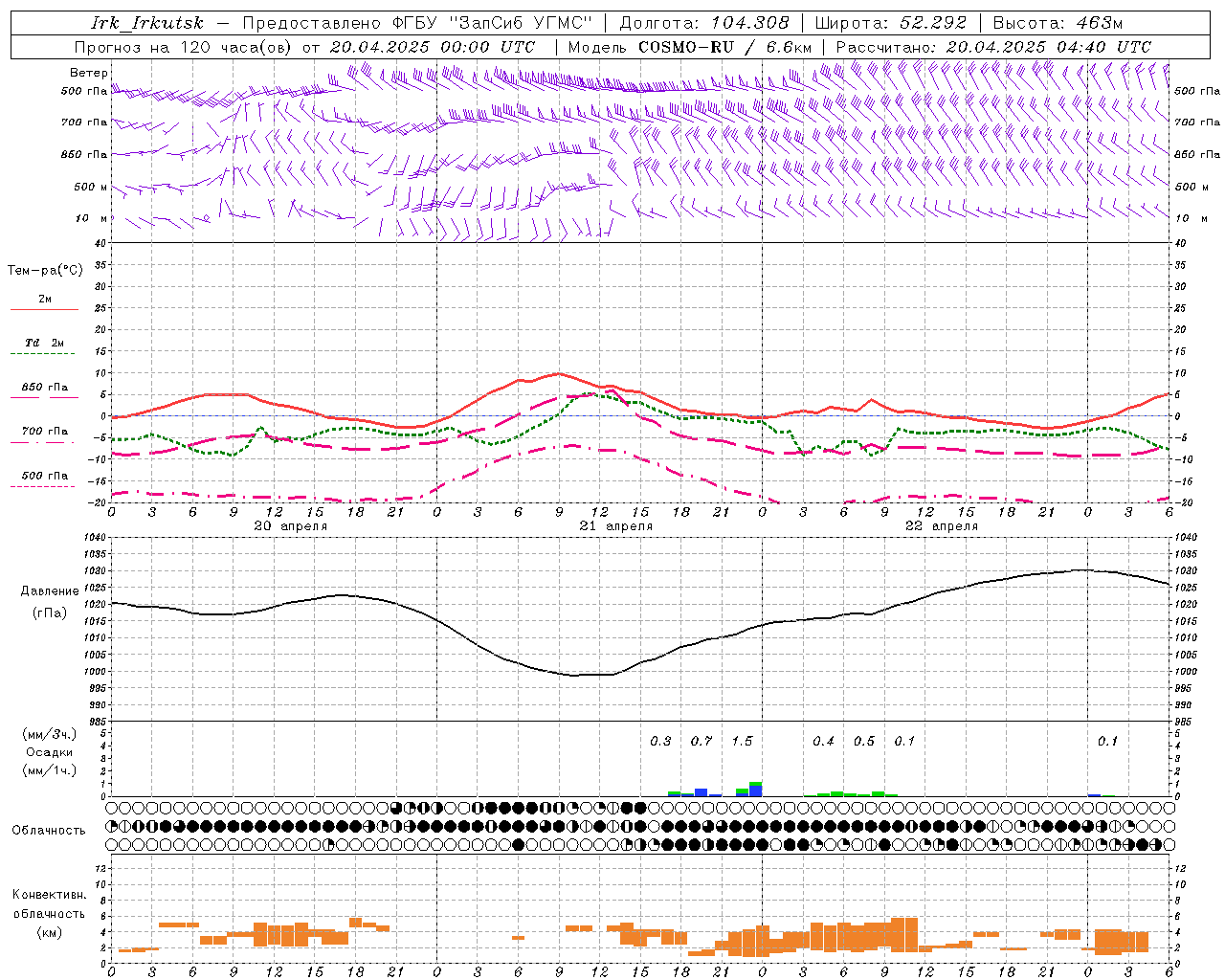Click the green dashed Td 2м legend line

click(x=44, y=353)
